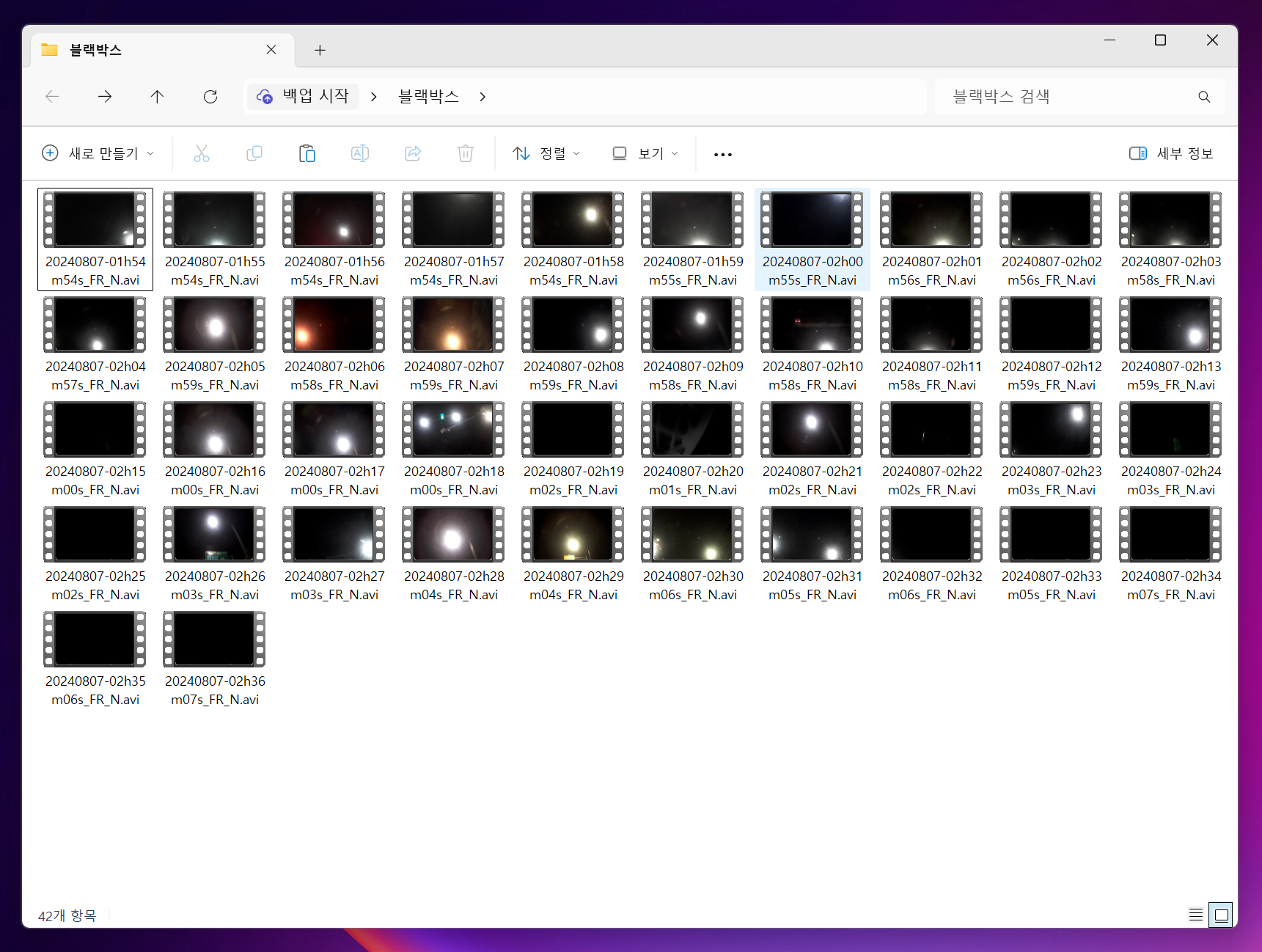1262x952 pixels.
Task: Select video 20240807-02h29m04s_FR_N.avi
Action: (x=573, y=554)
